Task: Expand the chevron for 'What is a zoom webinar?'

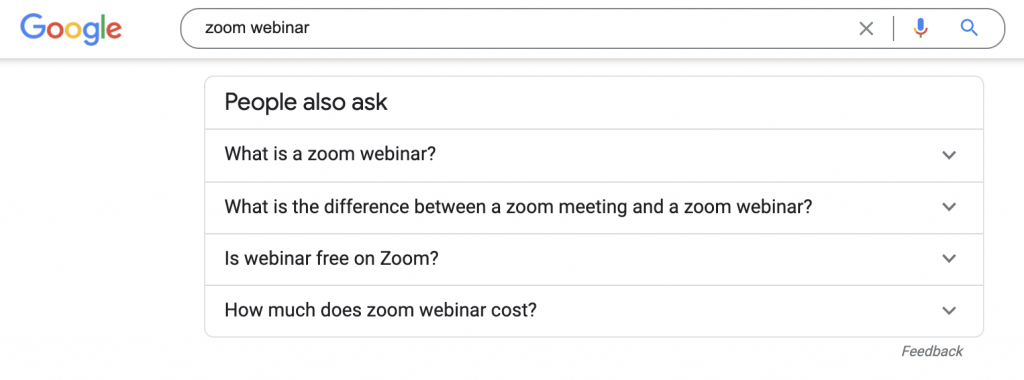Action: 949,155
